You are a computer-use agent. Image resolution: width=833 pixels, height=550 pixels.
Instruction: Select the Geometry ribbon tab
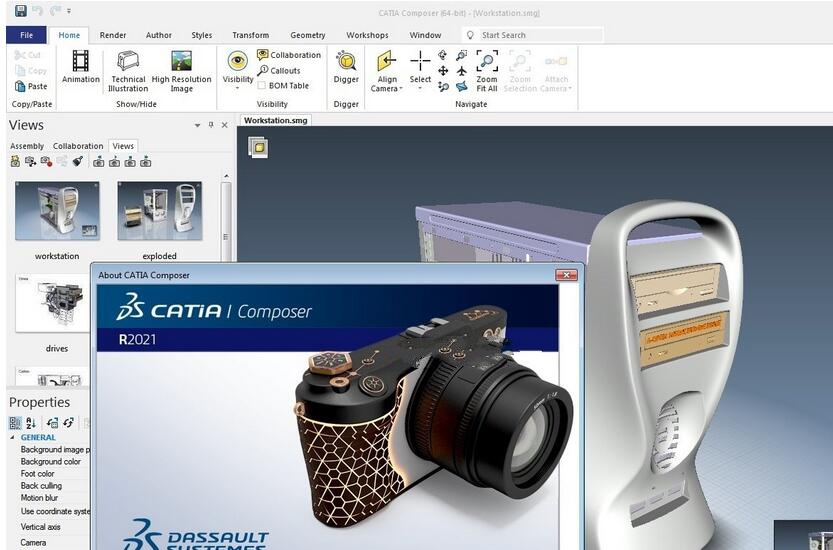point(308,35)
